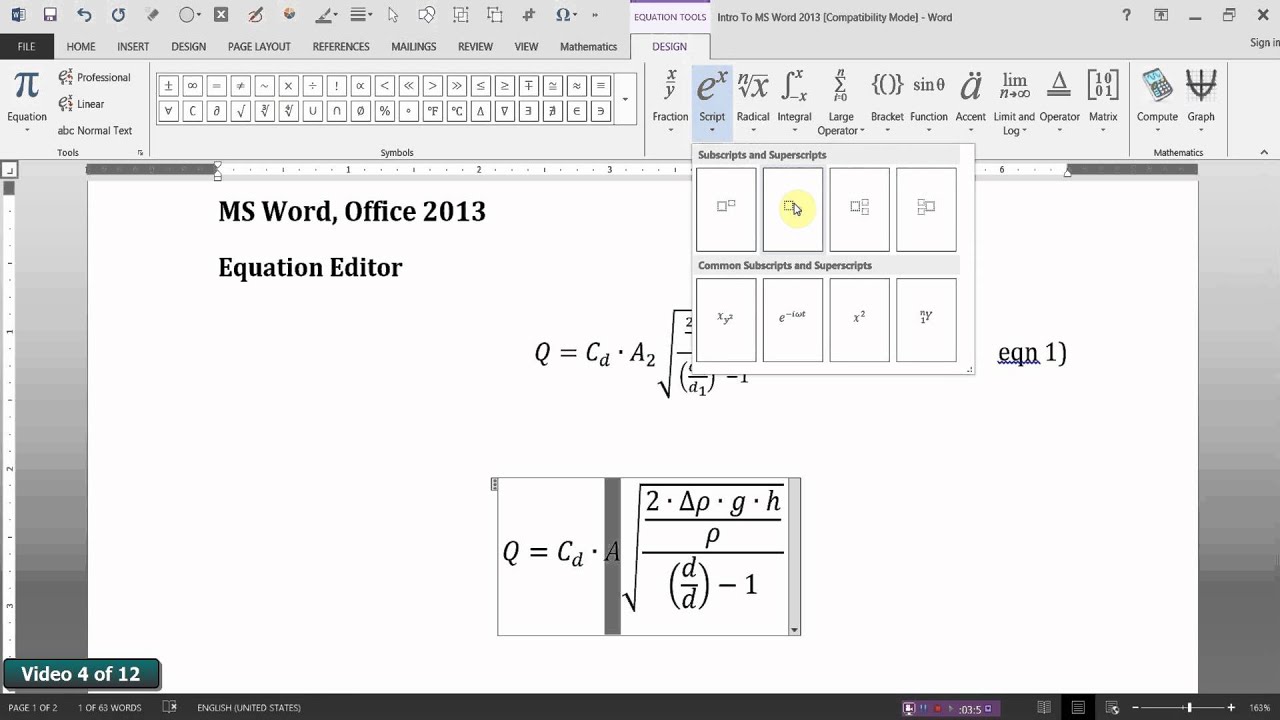Viewport: 1280px width, 720px height.
Task: Insert the approximately-equal (≈) symbol
Action: 576,86
